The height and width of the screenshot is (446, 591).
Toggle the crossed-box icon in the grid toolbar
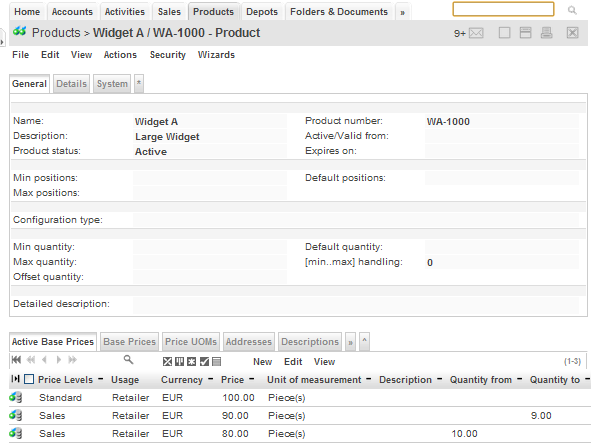pos(167,362)
